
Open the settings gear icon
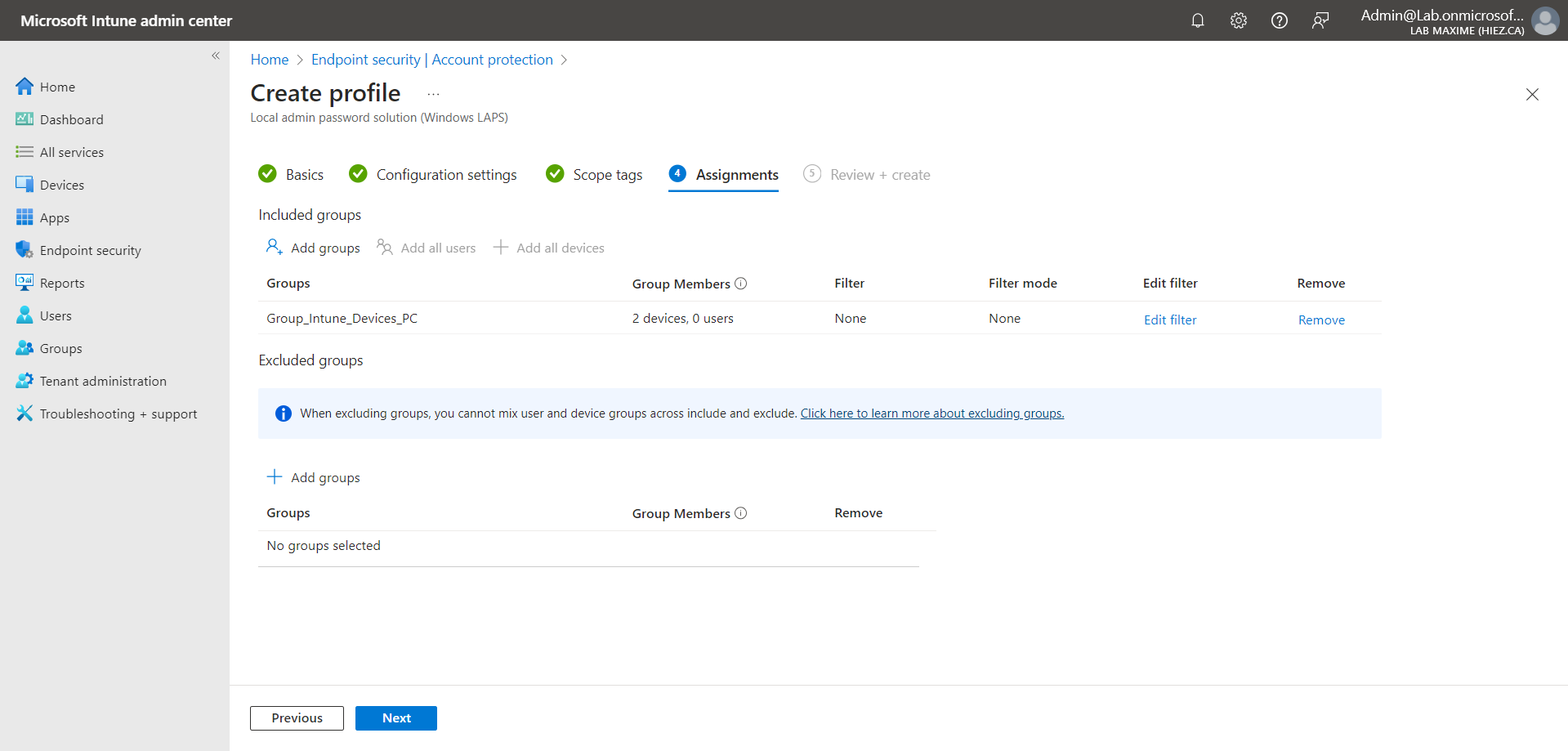[1238, 20]
